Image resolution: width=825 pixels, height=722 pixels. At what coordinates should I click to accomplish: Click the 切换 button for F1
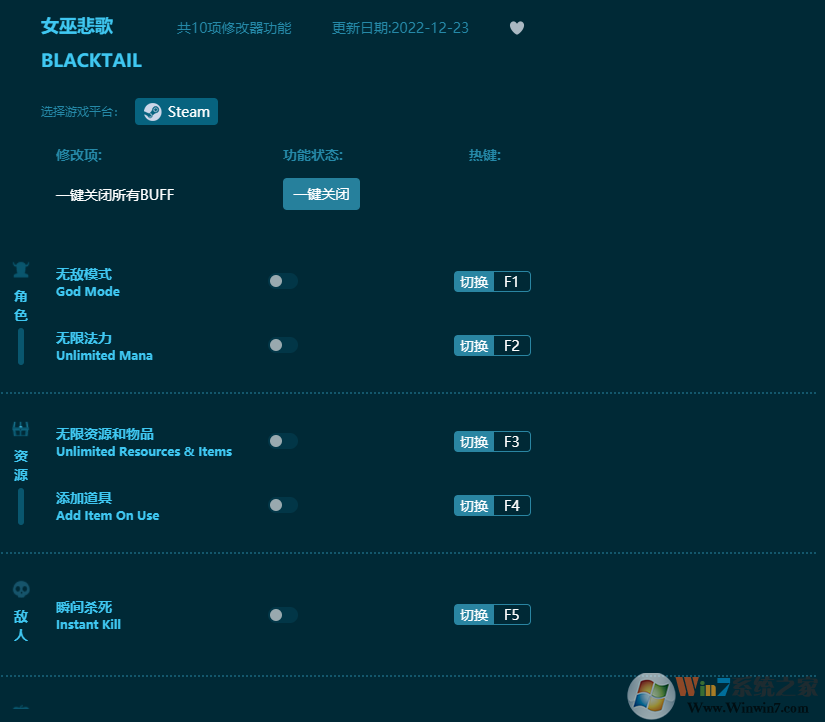(x=474, y=282)
